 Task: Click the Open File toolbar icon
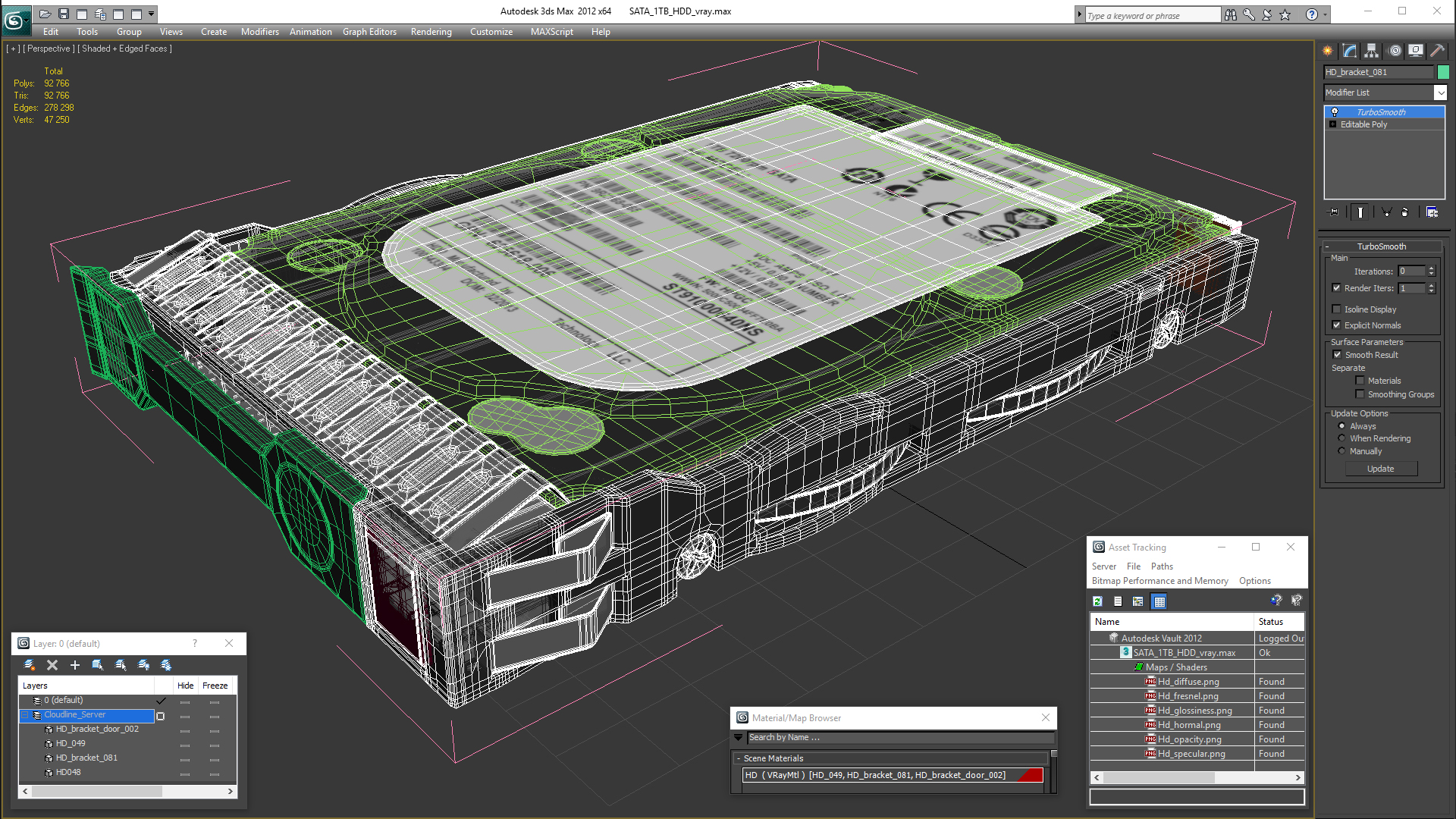click(x=45, y=14)
